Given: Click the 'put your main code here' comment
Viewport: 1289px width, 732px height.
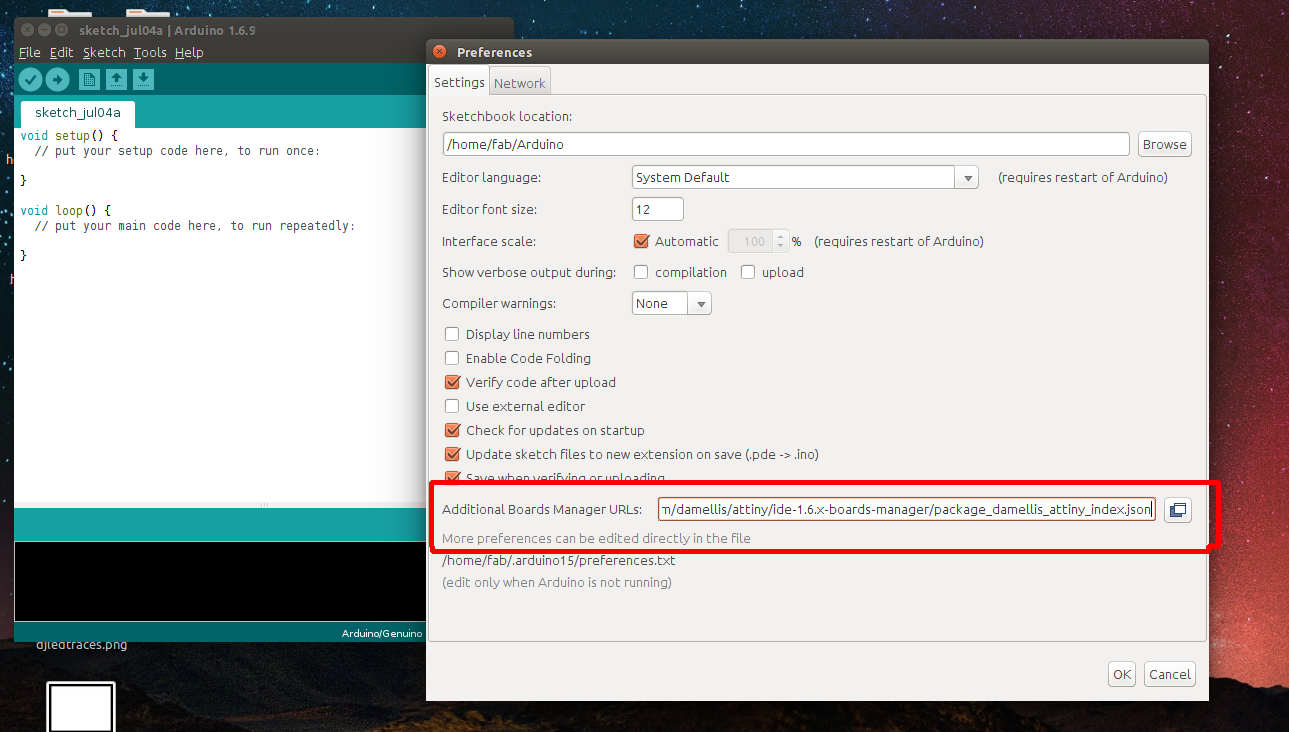Looking at the screenshot, I should [x=195, y=226].
